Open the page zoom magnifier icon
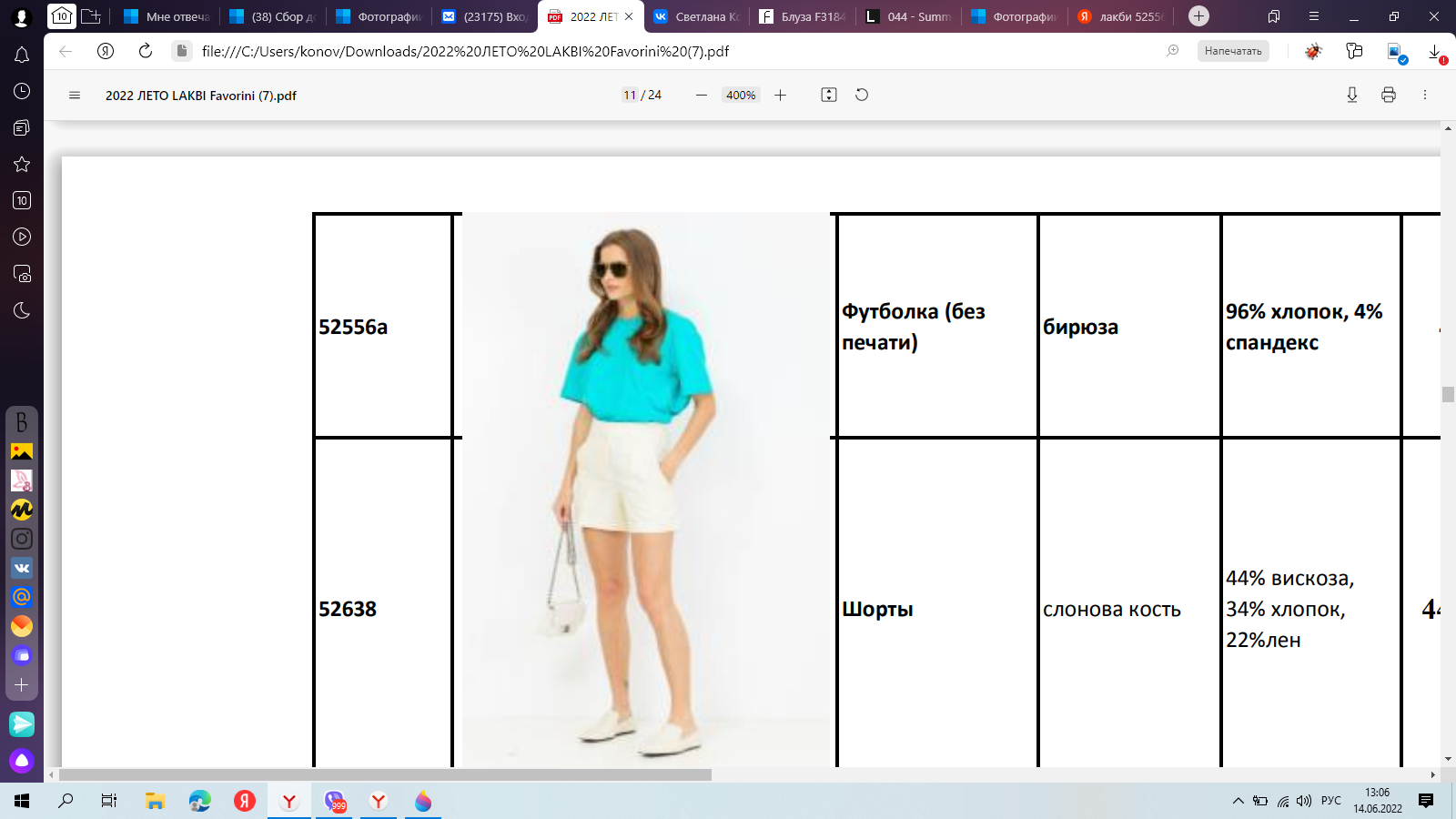The height and width of the screenshot is (819, 1456). [1173, 51]
